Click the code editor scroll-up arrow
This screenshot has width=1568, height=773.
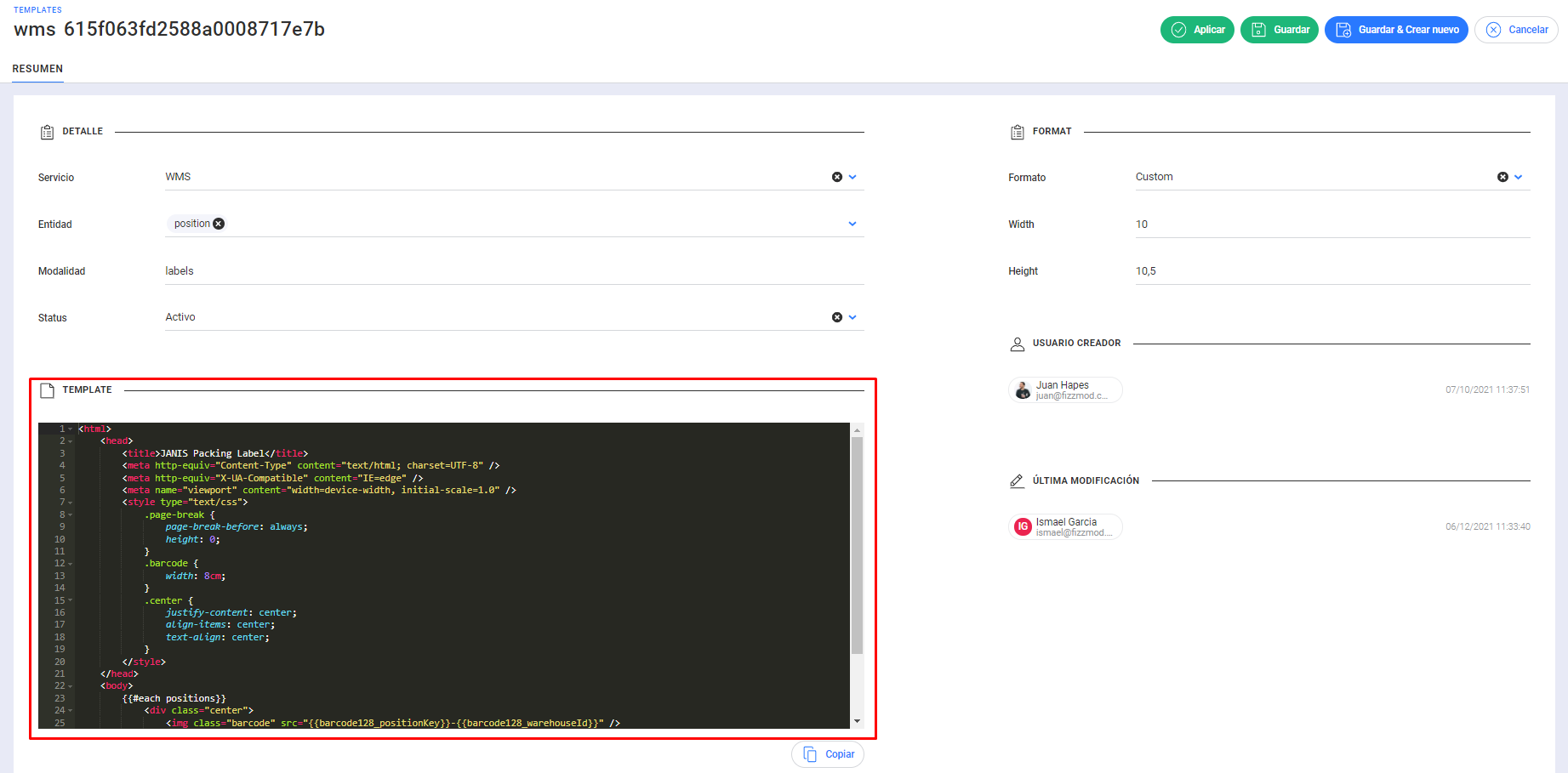tap(857, 429)
